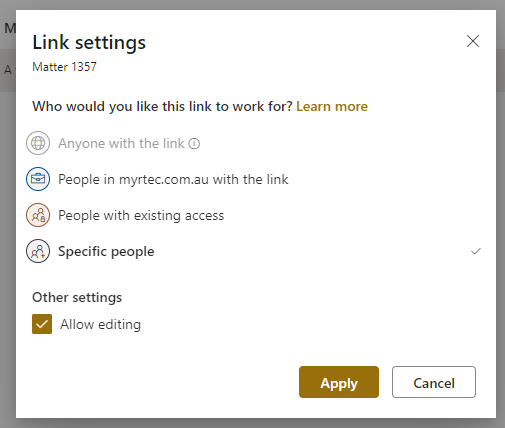This screenshot has width=505, height=428.
Task: Select the Anyone with the link option text
Action: pyautogui.click(x=121, y=144)
